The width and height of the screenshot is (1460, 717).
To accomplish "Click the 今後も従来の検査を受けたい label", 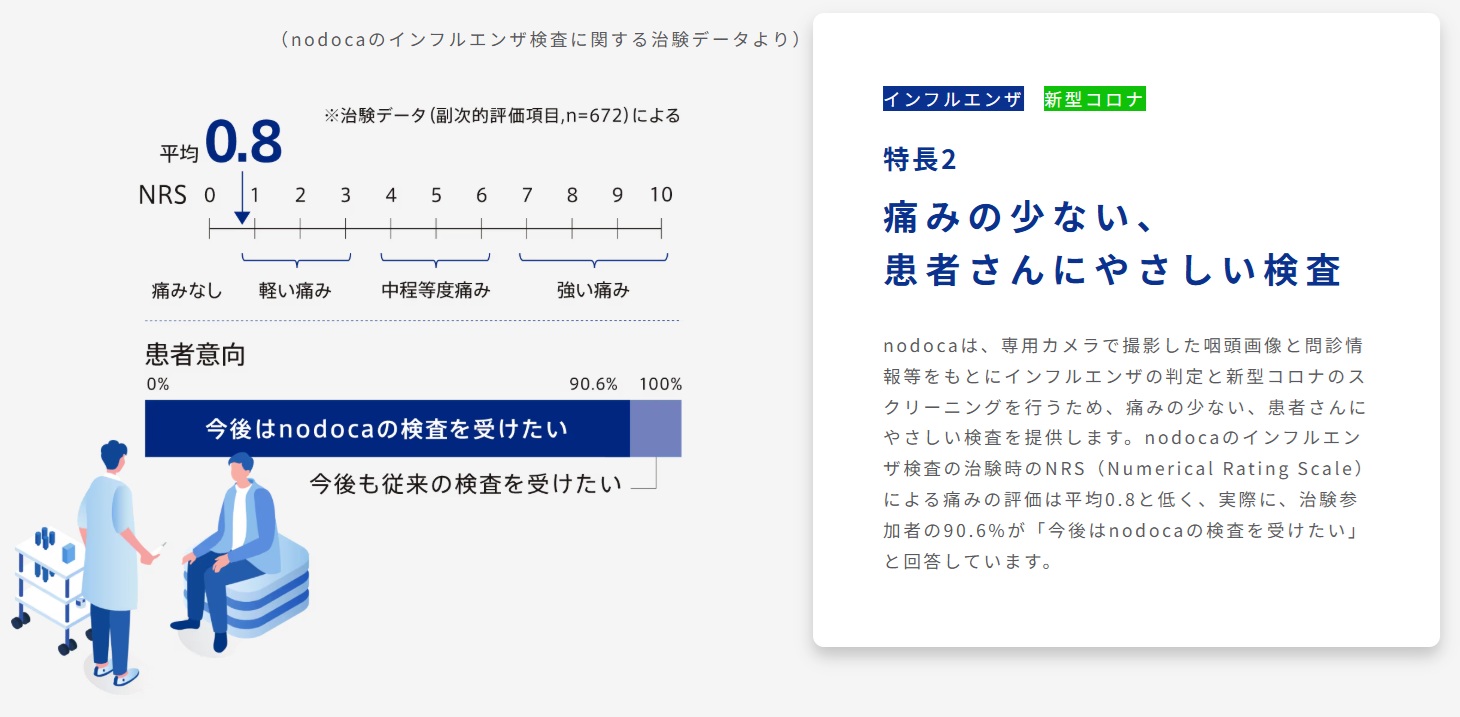I will point(465,484).
